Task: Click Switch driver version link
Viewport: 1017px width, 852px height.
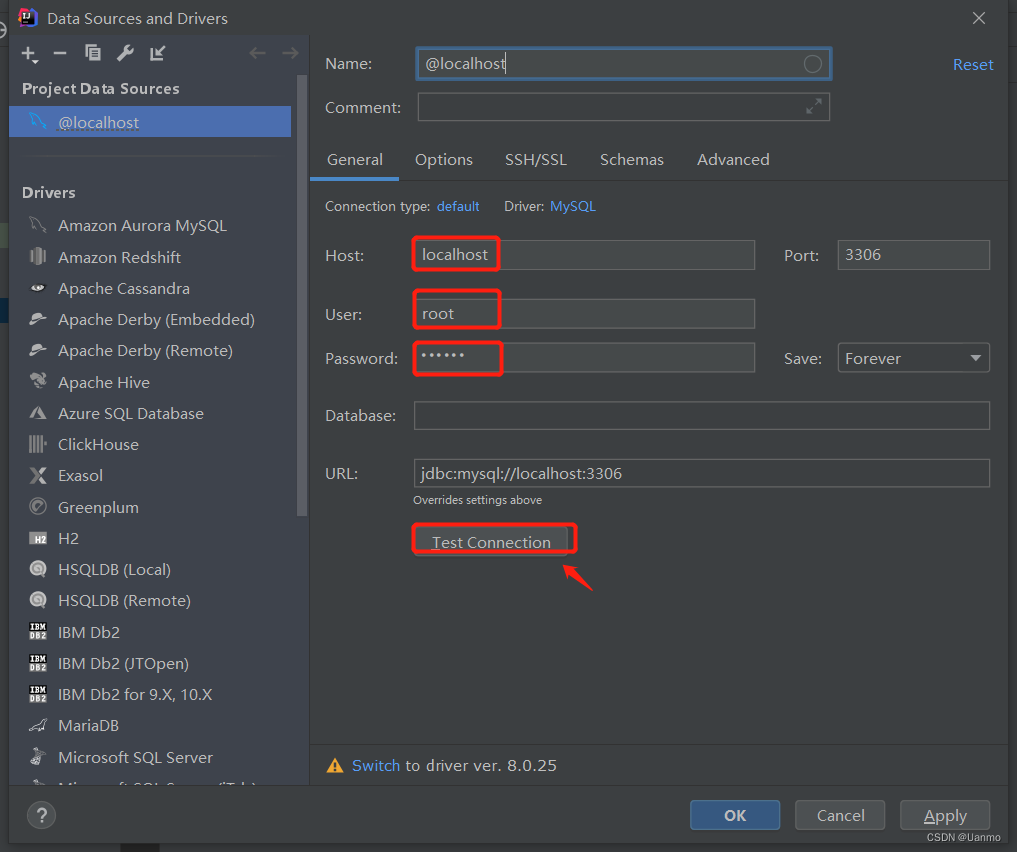Action: tap(376, 765)
